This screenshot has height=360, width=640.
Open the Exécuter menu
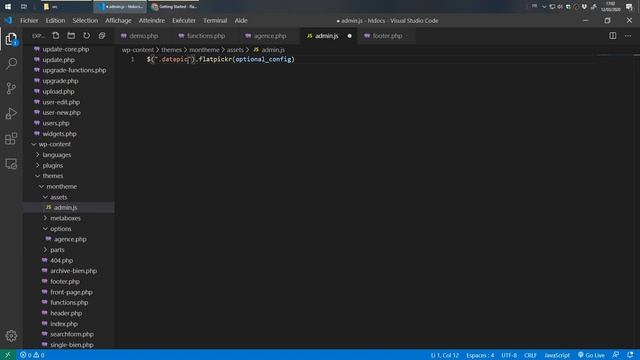(184, 20)
